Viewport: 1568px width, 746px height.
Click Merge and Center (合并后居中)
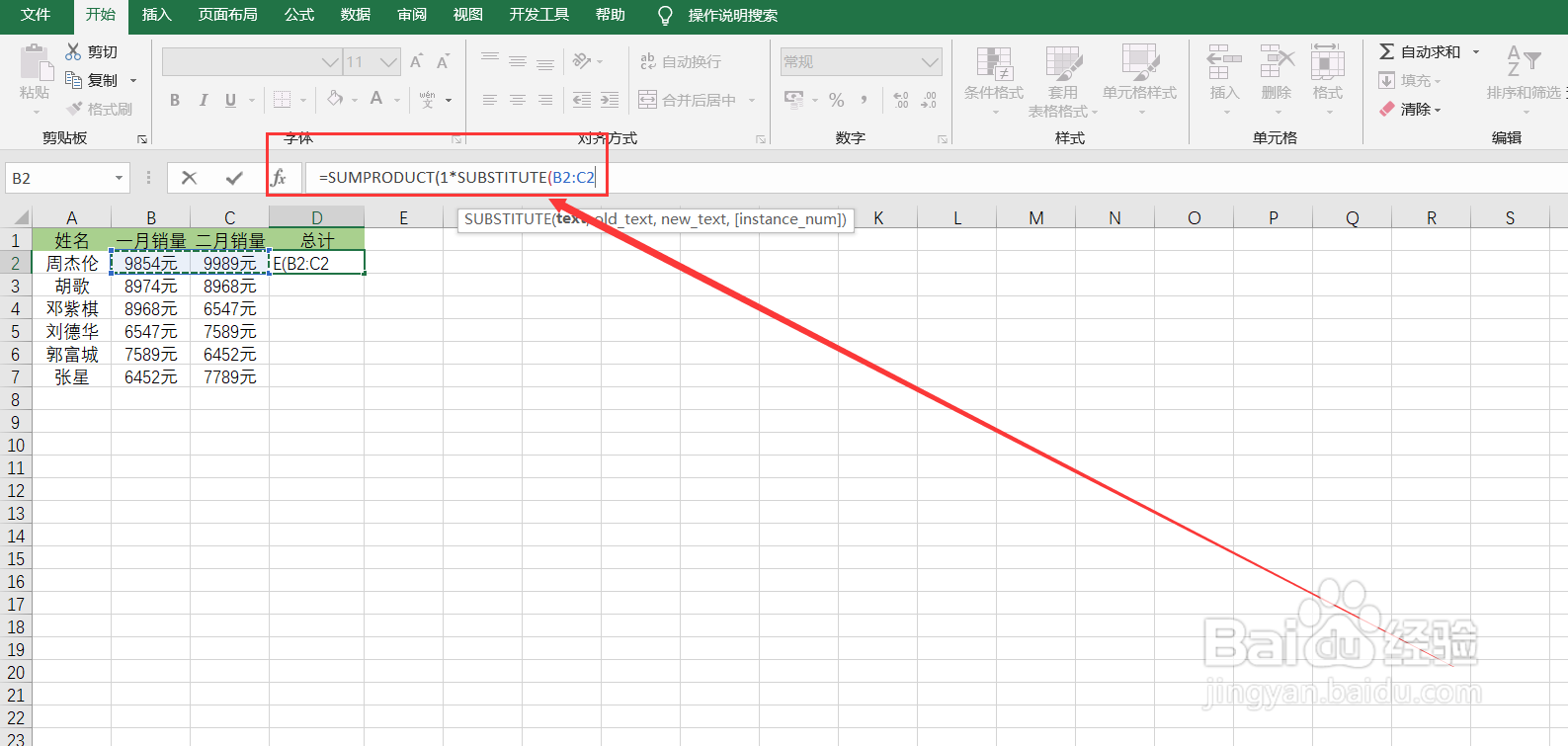point(688,100)
